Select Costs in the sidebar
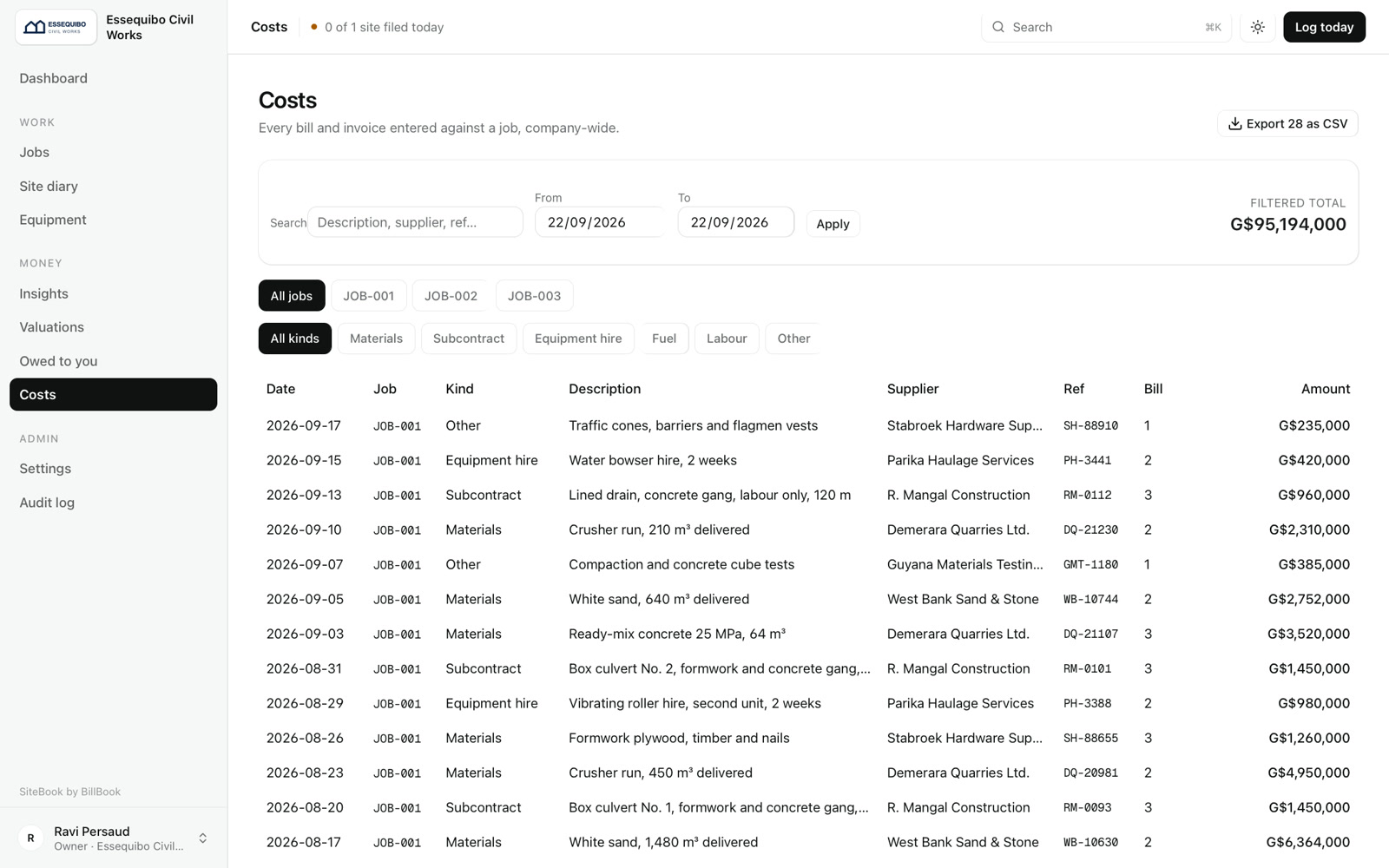The image size is (1389, 868). (113, 394)
